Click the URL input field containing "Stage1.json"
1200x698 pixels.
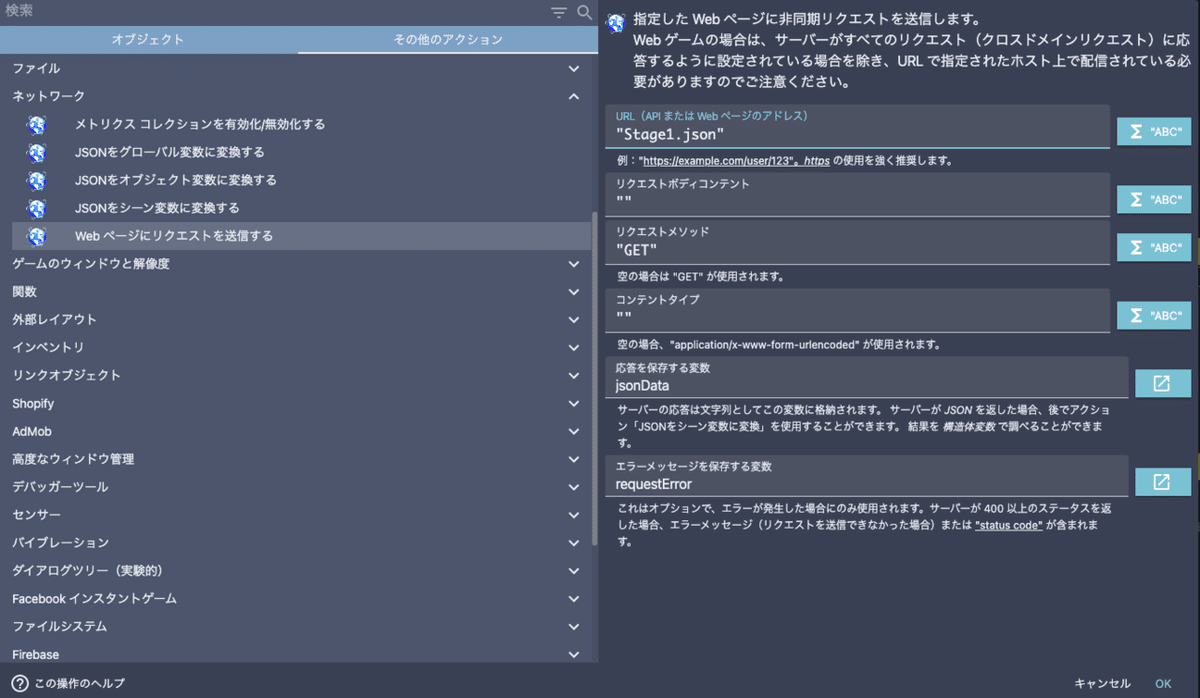click(x=858, y=126)
